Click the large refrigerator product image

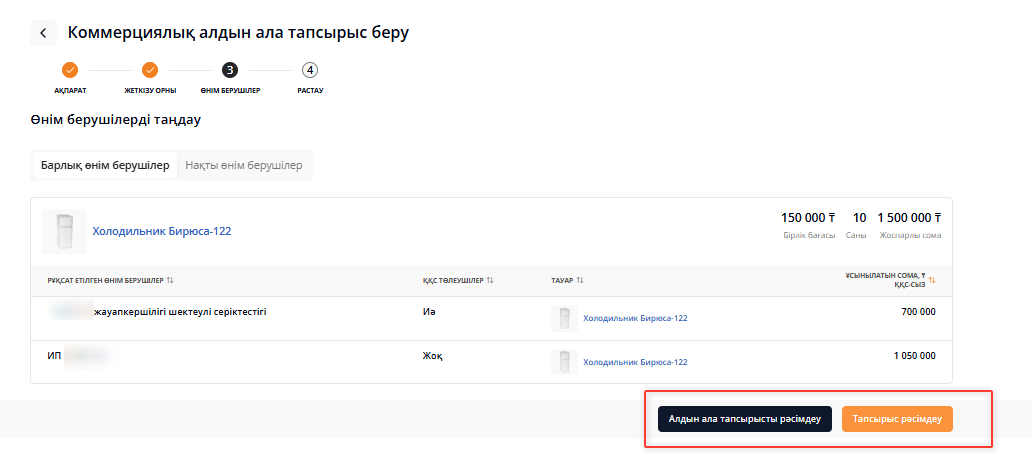(x=64, y=231)
